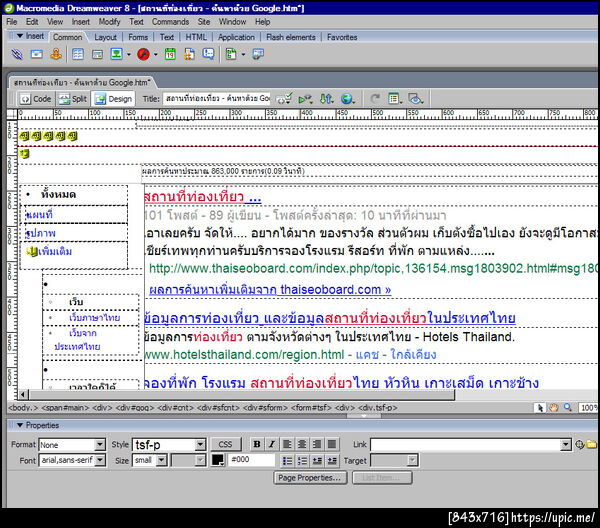The image size is (600, 528).
Task: Click the #000 color value field
Action: pos(251,460)
